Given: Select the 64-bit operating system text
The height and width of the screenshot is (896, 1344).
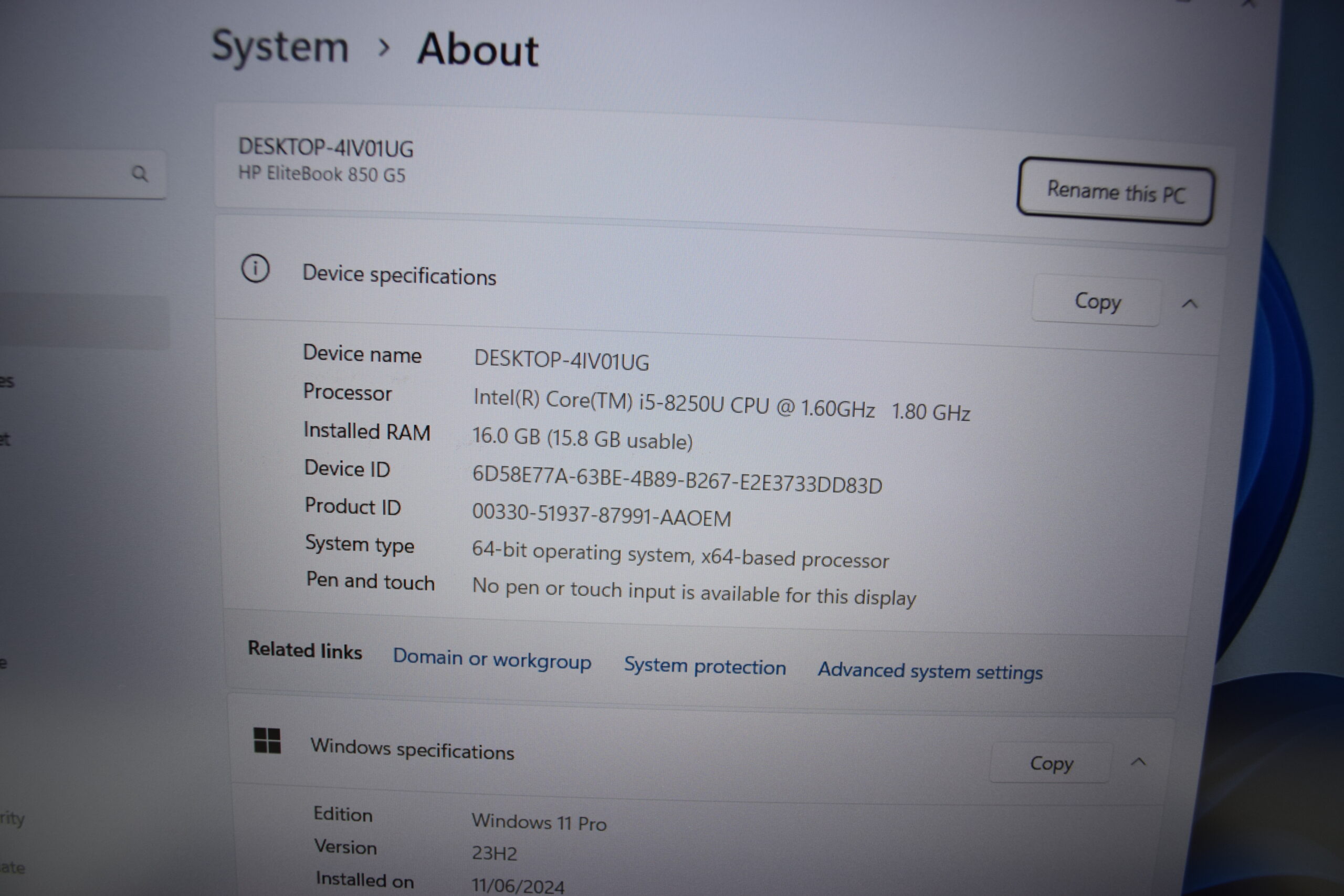Looking at the screenshot, I should tap(680, 555).
